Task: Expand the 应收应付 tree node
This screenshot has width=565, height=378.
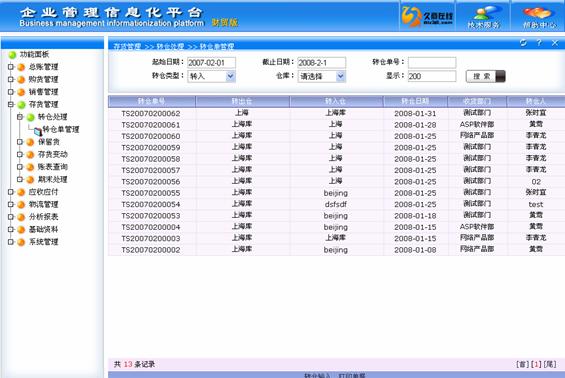Action: [x=11, y=192]
